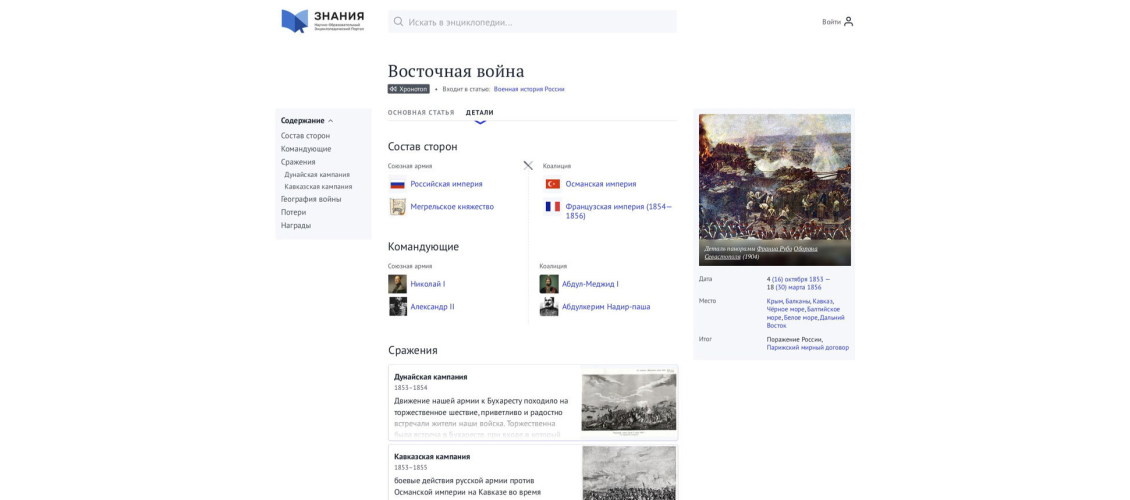This screenshot has width=1130, height=500.
Task: Click the Николай I portrait thumbnail
Action: click(x=398, y=284)
